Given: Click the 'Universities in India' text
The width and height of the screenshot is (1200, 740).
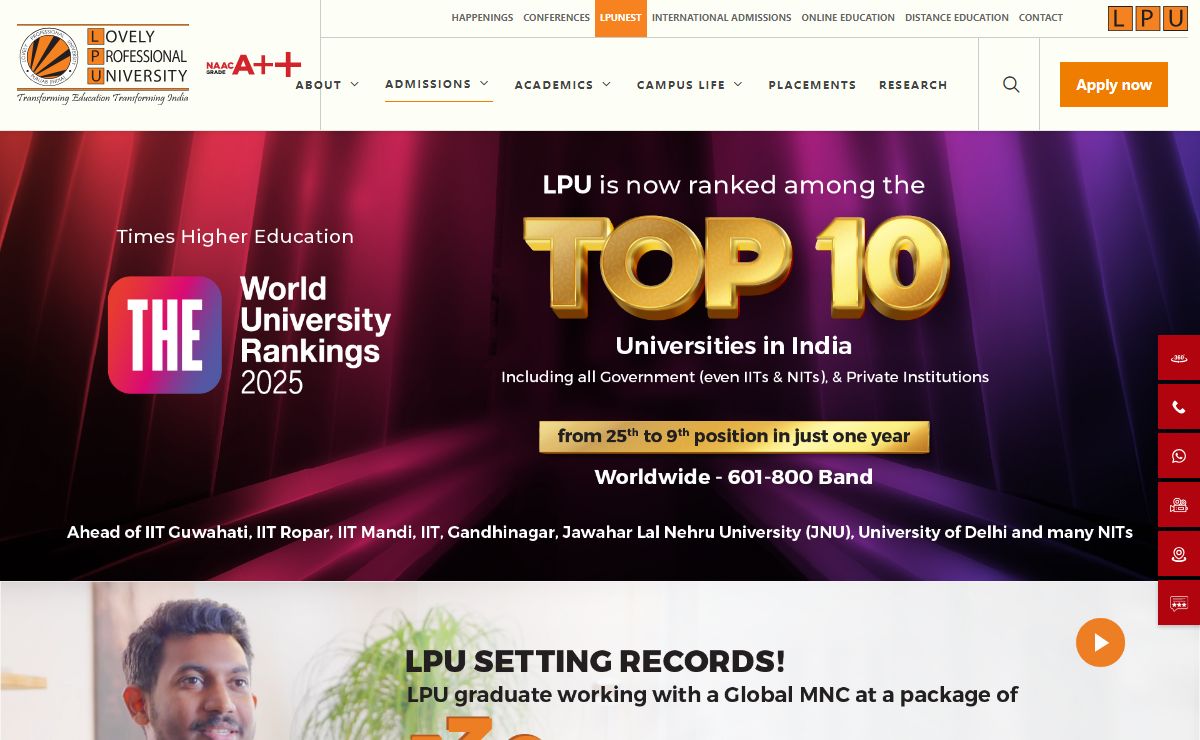Looking at the screenshot, I should click(734, 346).
